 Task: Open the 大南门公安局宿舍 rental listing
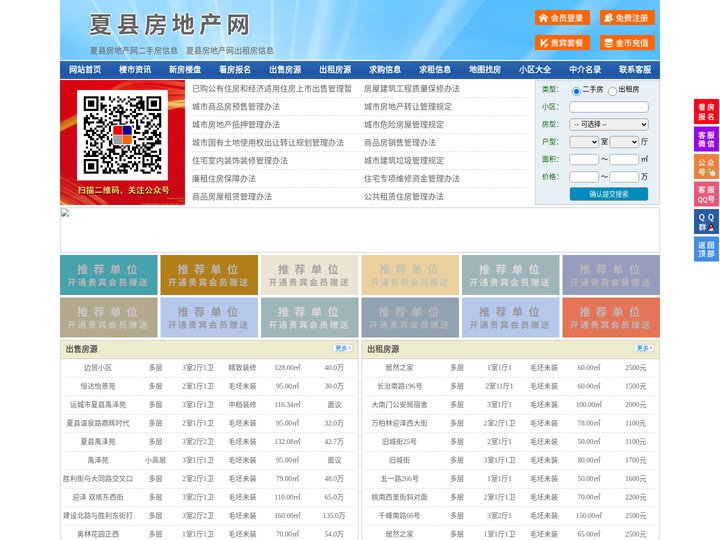[399, 405]
